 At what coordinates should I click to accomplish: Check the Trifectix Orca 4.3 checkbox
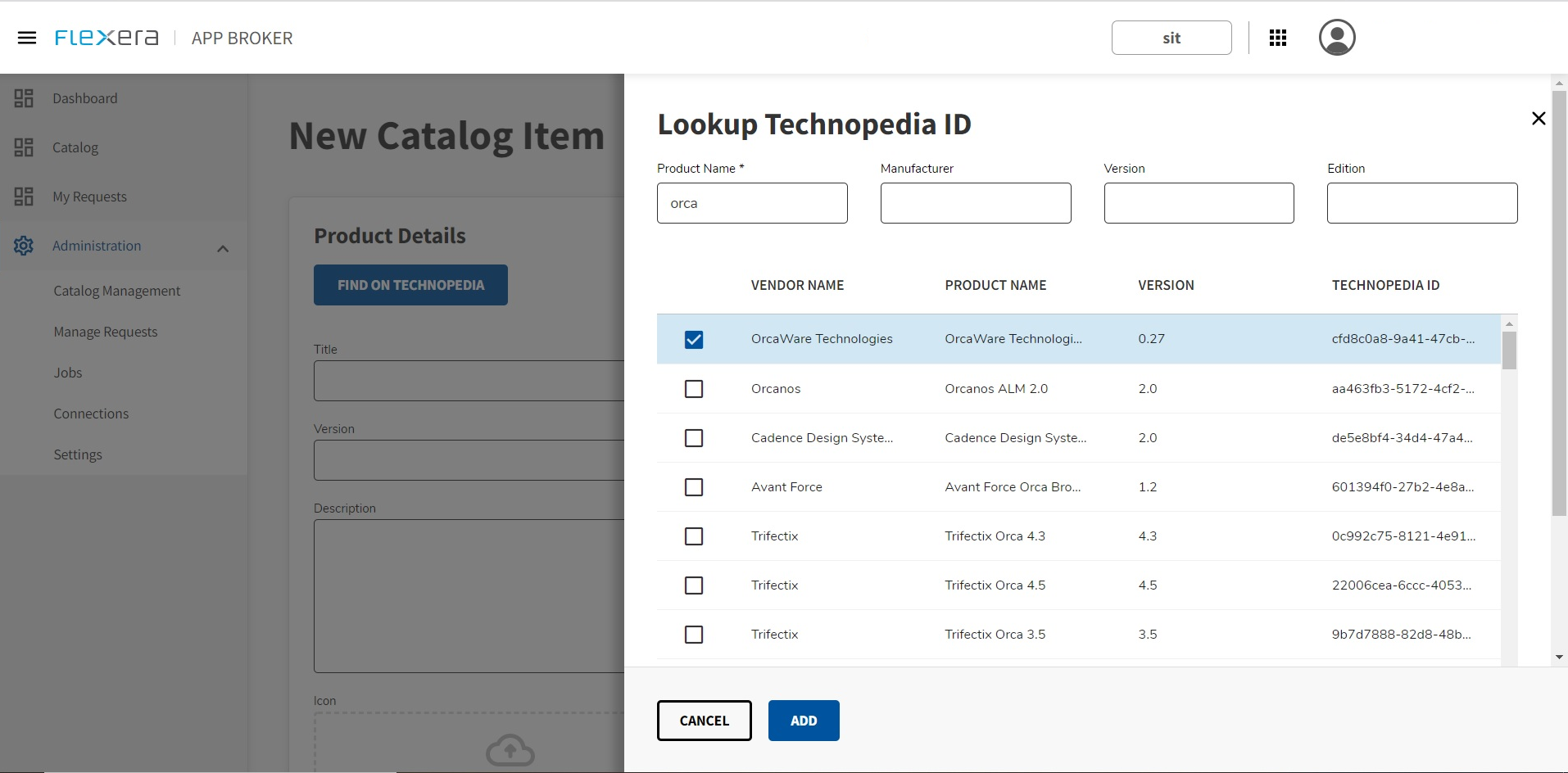click(x=694, y=536)
